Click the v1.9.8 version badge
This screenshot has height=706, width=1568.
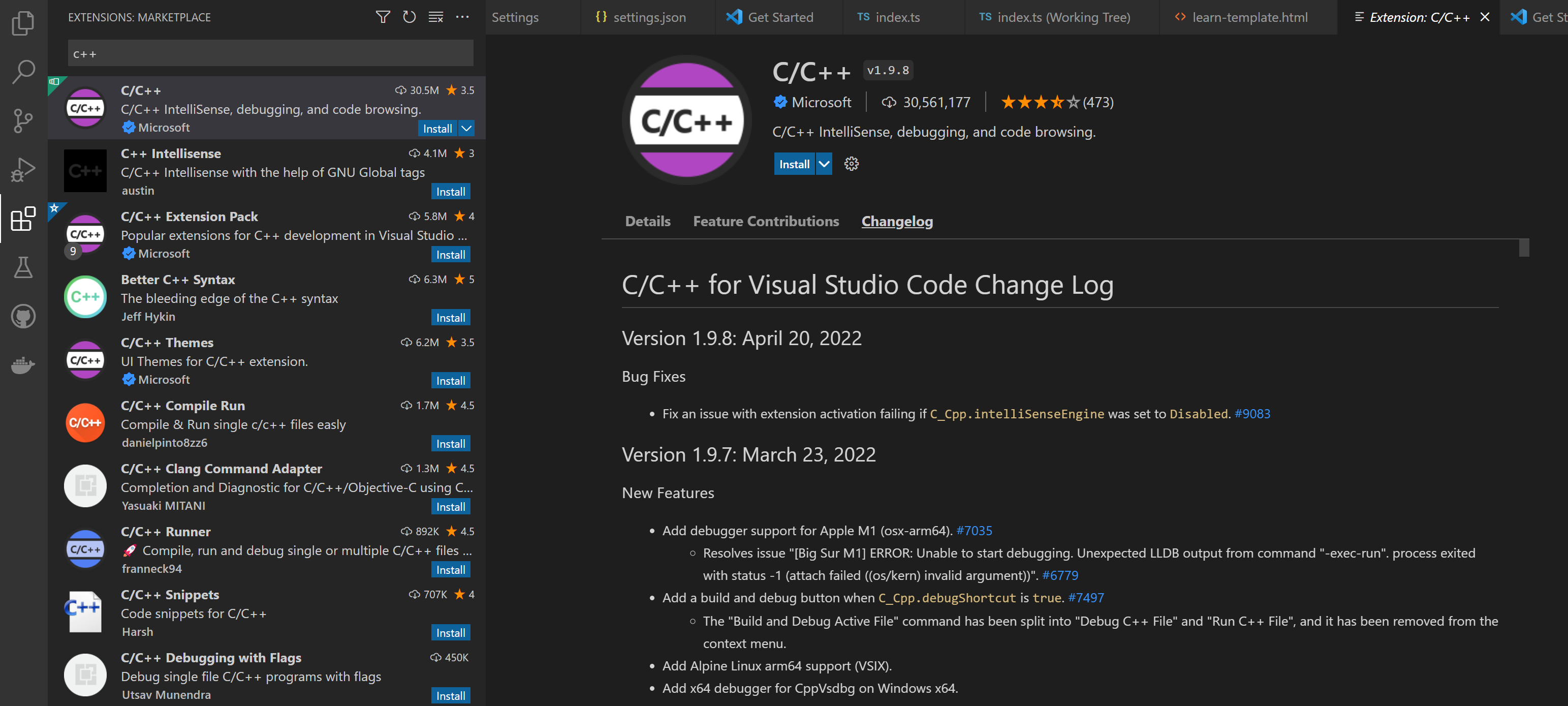point(888,71)
